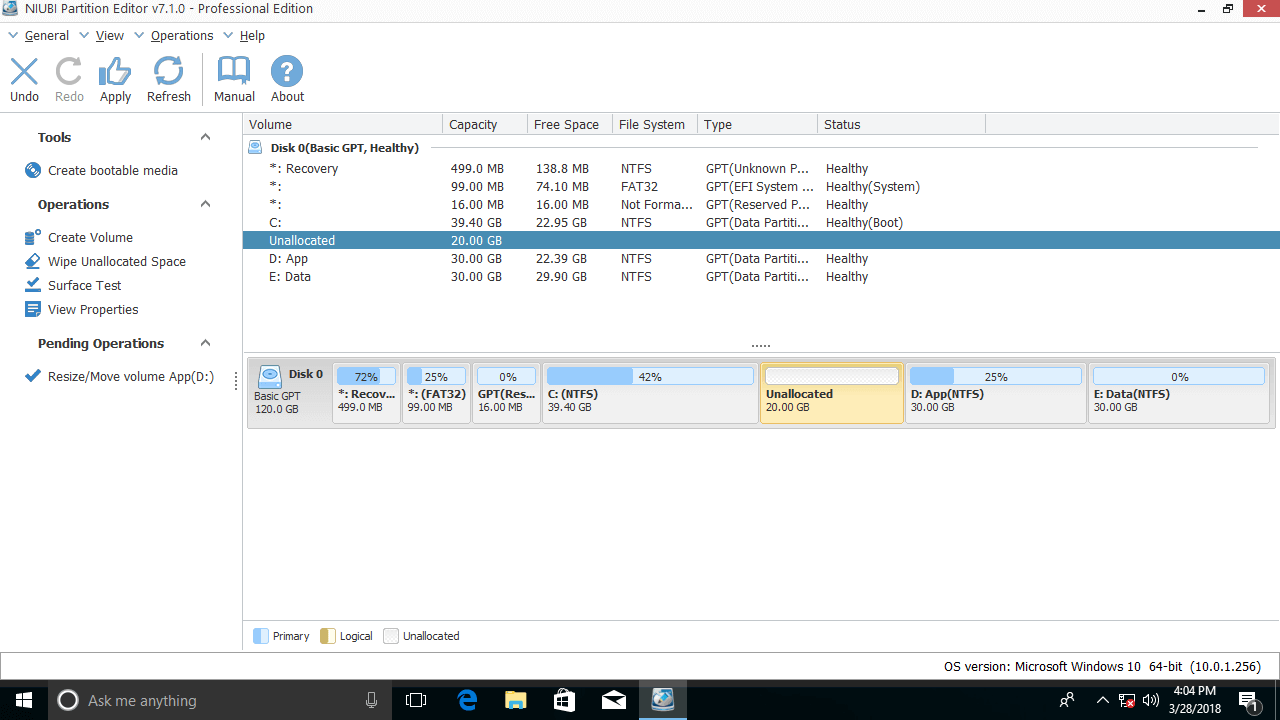Select Resize/Move volume App(D:) pending operation

131,377
